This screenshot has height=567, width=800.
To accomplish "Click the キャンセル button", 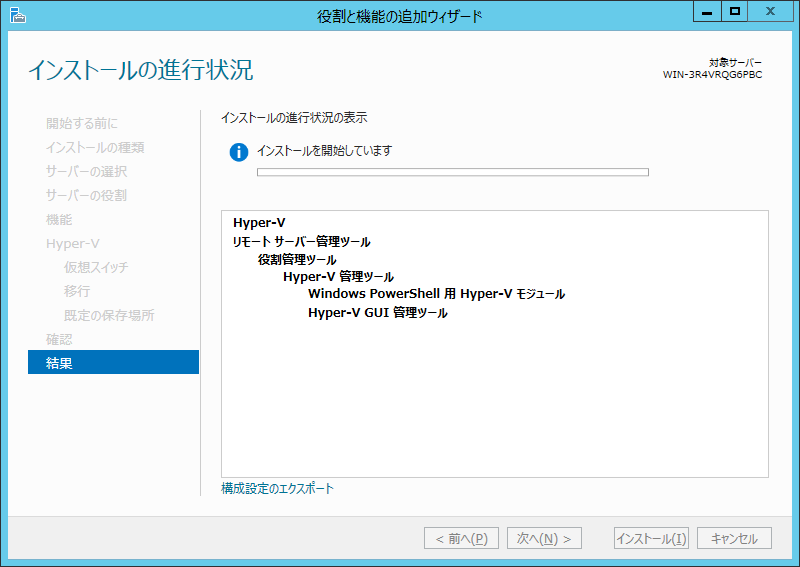I will tap(734, 538).
